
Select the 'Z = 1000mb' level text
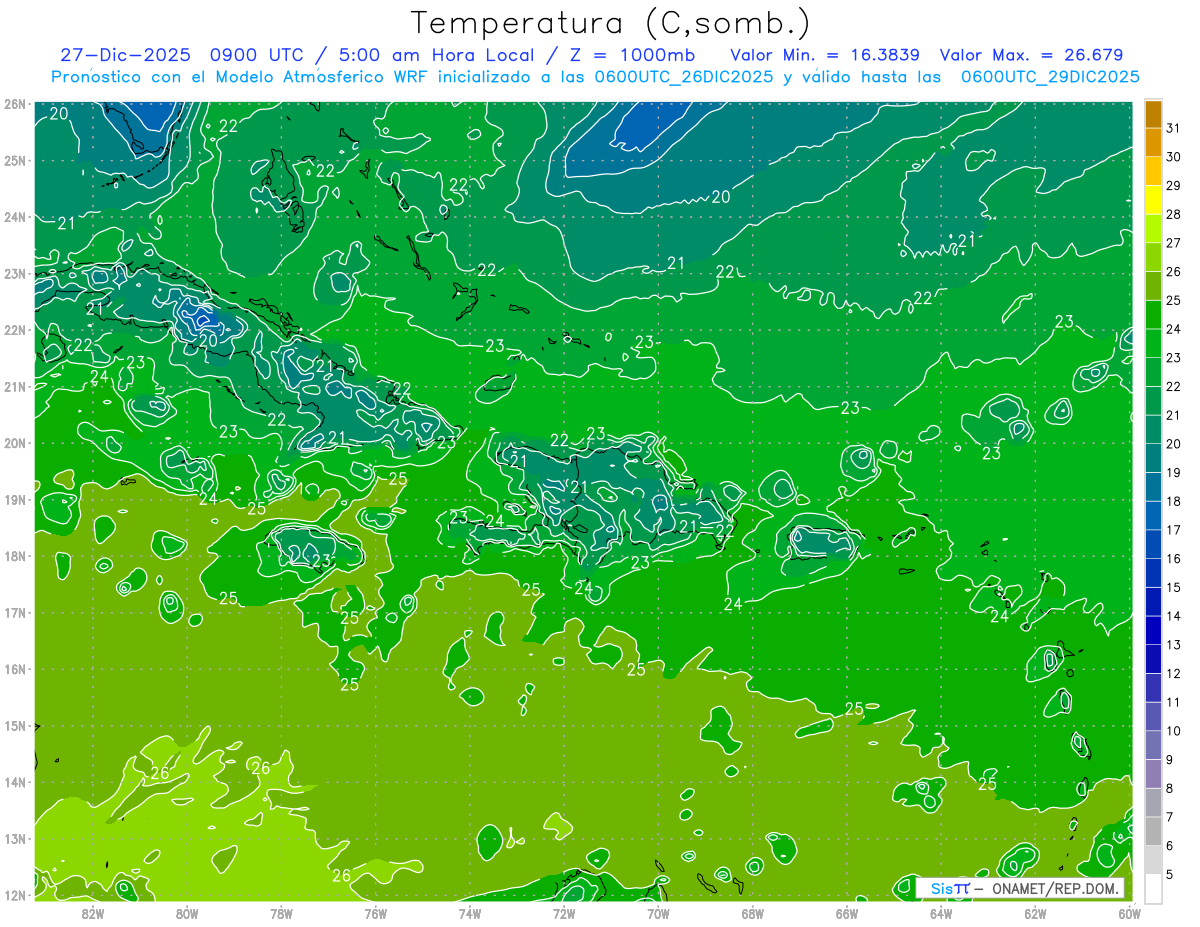click(x=632, y=55)
